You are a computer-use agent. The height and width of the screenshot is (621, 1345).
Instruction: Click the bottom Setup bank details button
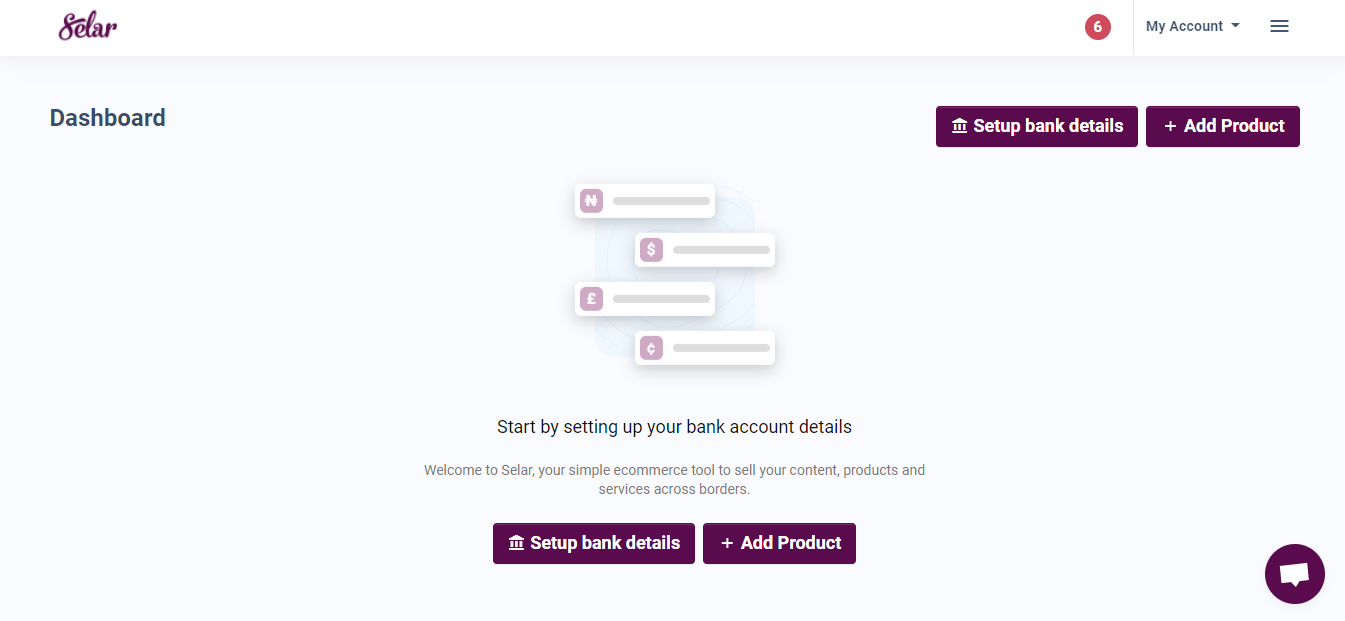point(594,543)
